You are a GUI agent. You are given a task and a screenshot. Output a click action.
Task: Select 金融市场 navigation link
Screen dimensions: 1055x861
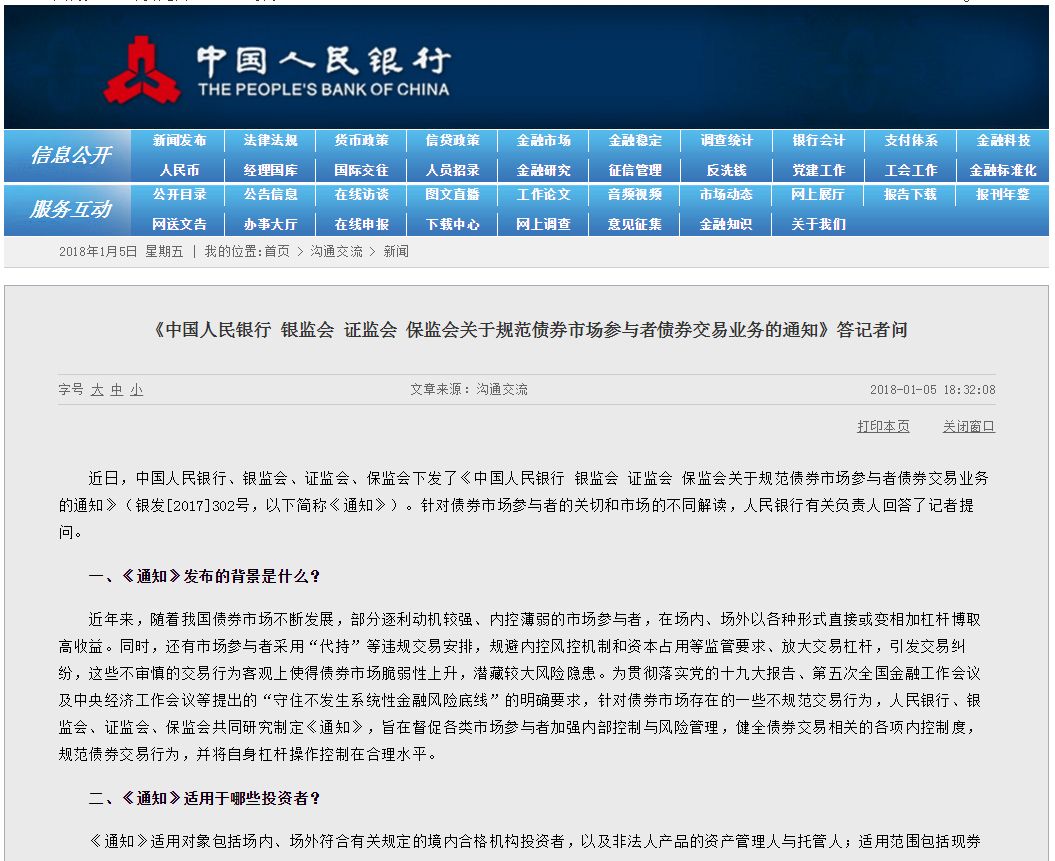544,141
